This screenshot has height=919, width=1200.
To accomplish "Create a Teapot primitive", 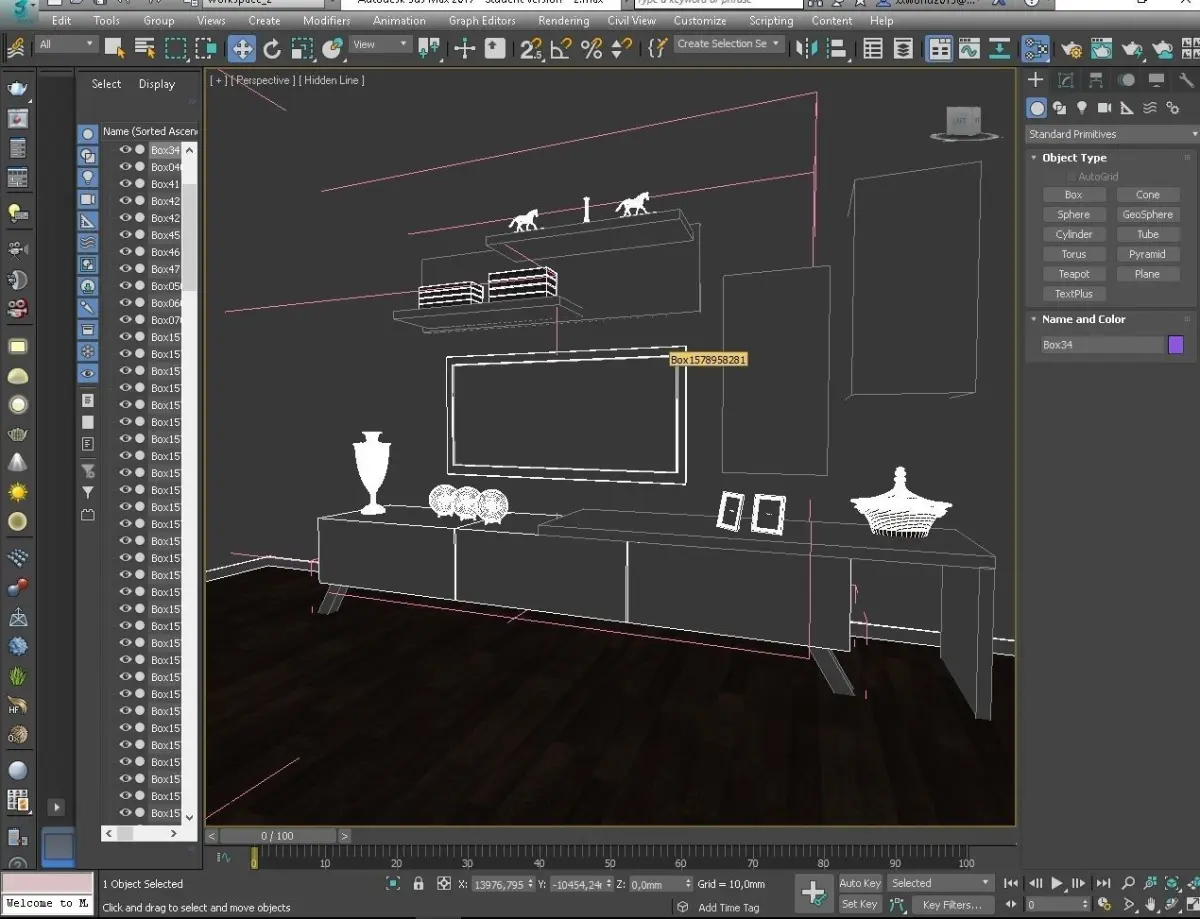I will coord(1073,274).
